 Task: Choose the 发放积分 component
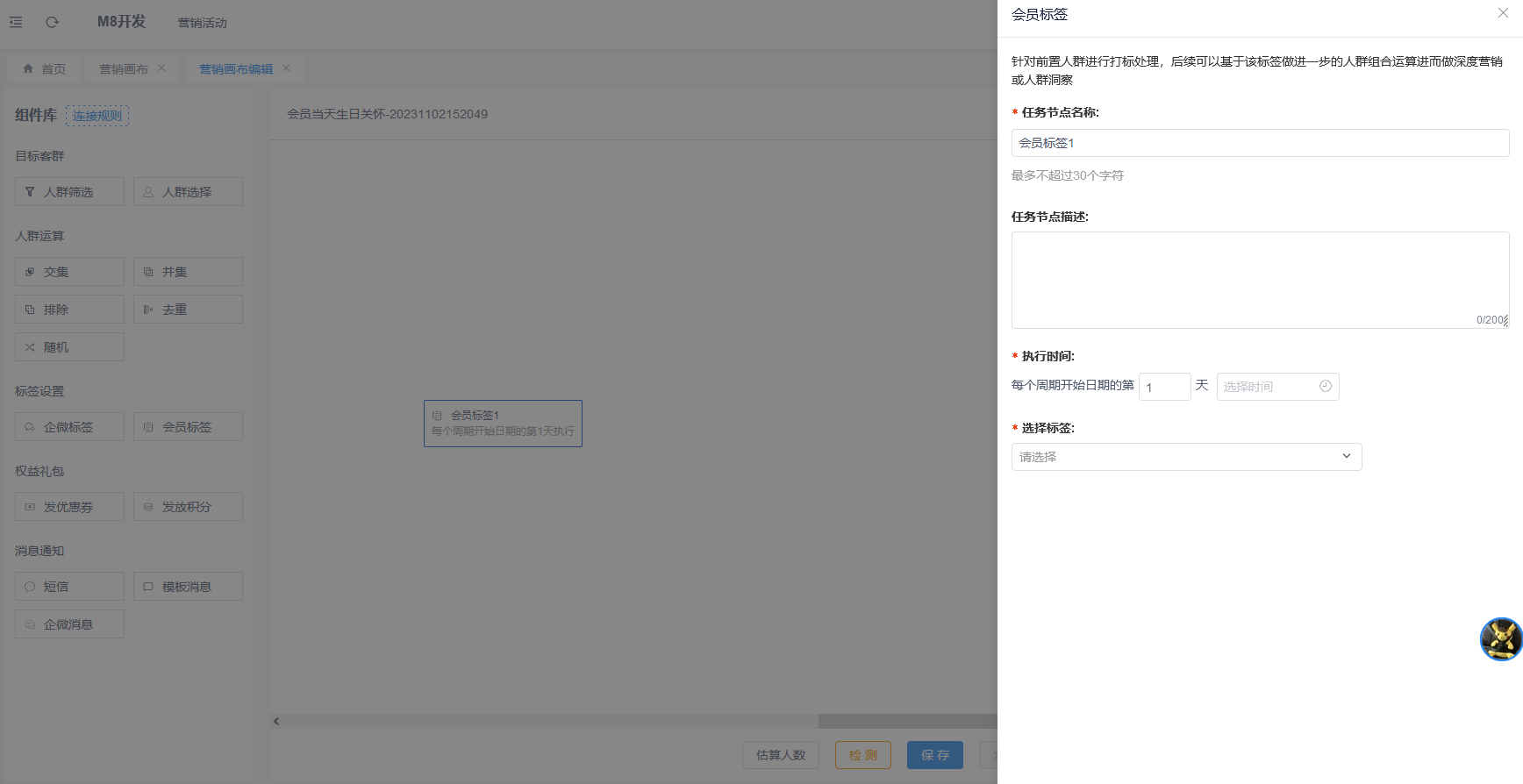pyautogui.click(x=188, y=507)
